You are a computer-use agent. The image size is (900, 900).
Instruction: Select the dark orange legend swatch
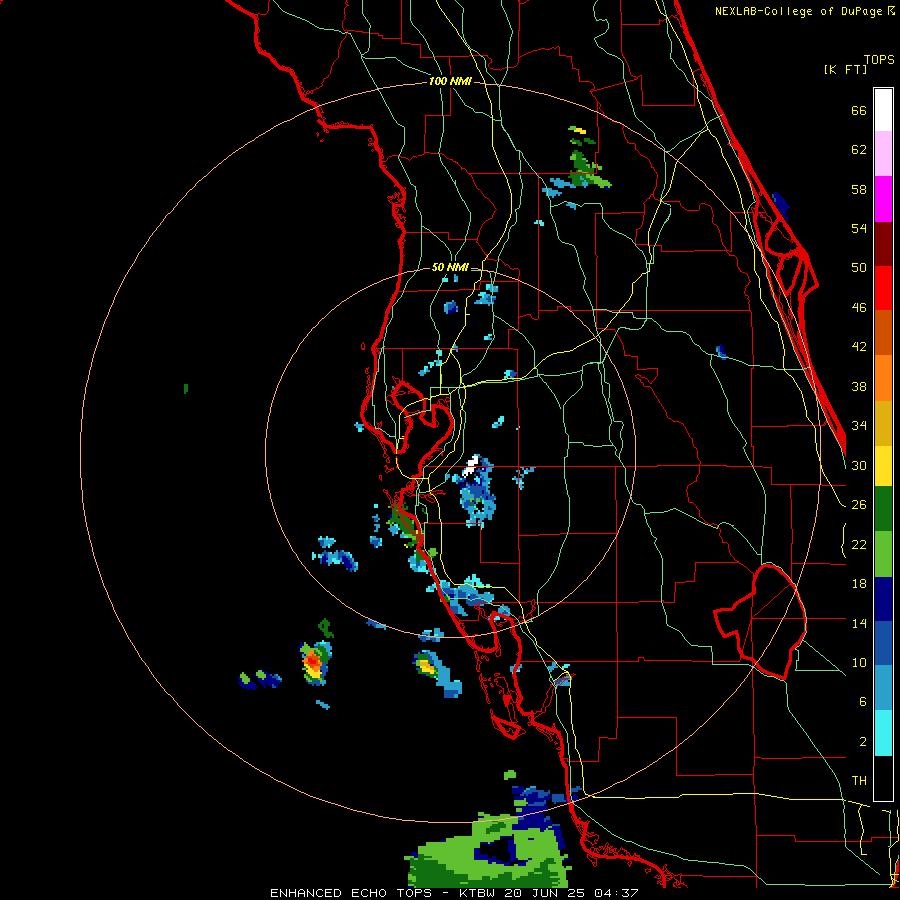(883, 332)
